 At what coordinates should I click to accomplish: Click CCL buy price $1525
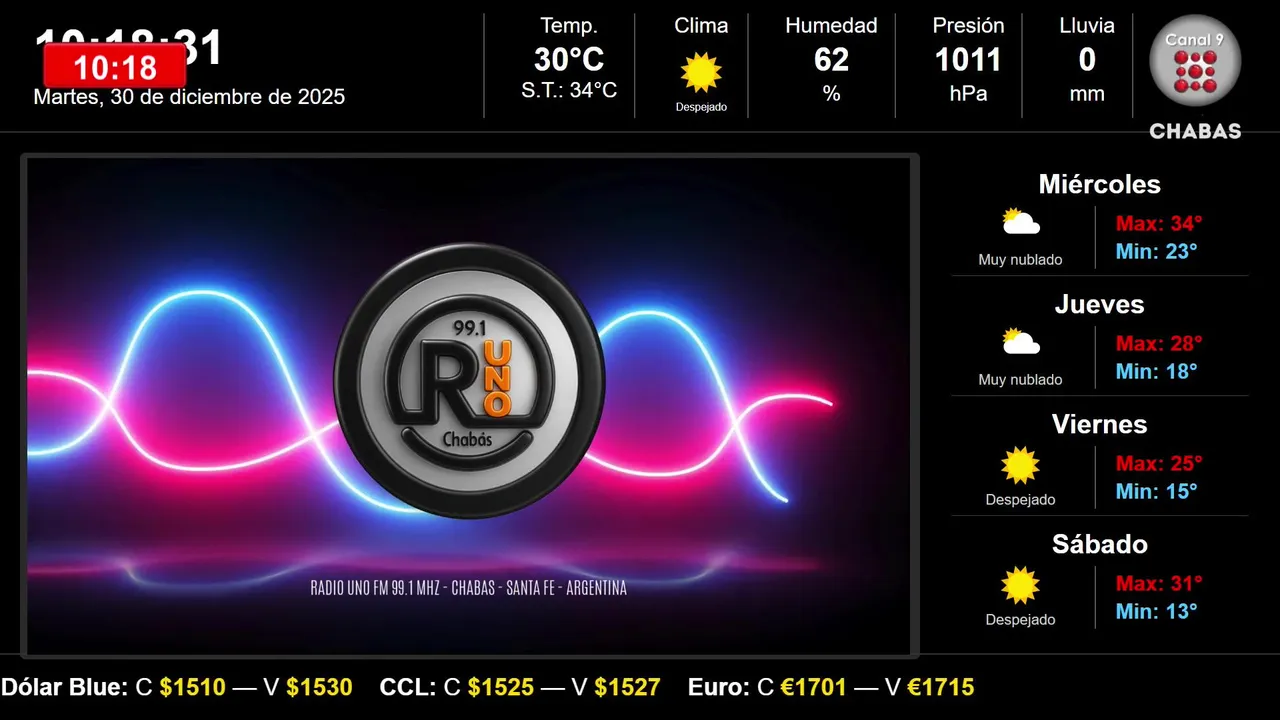[x=501, y=687]
